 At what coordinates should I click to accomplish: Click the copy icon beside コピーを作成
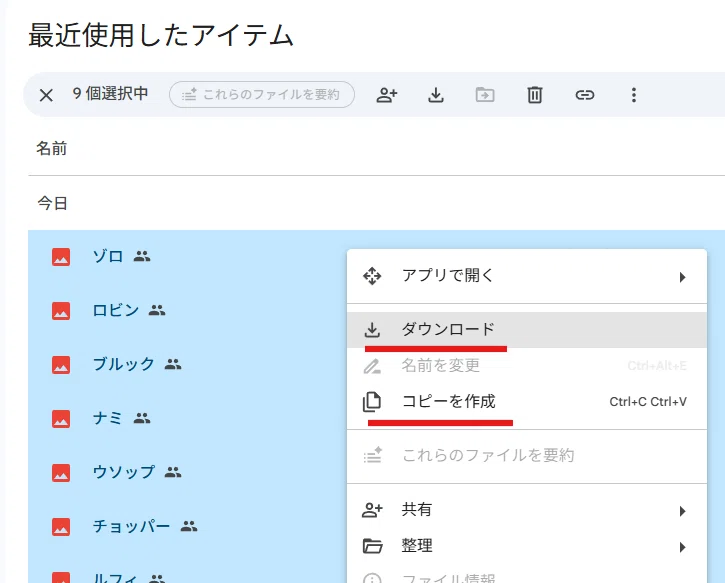(372, 402)
